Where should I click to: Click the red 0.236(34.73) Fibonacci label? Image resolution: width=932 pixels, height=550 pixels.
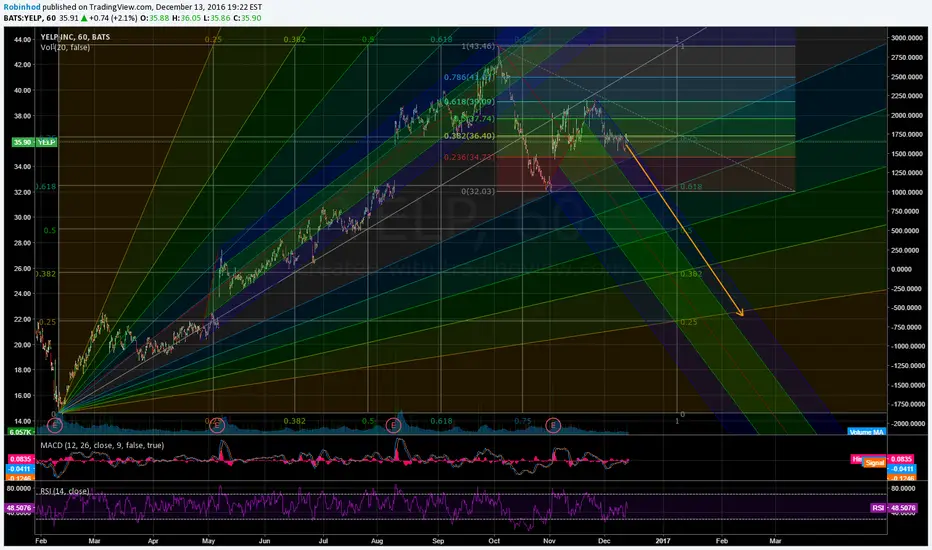pos(470,157)
